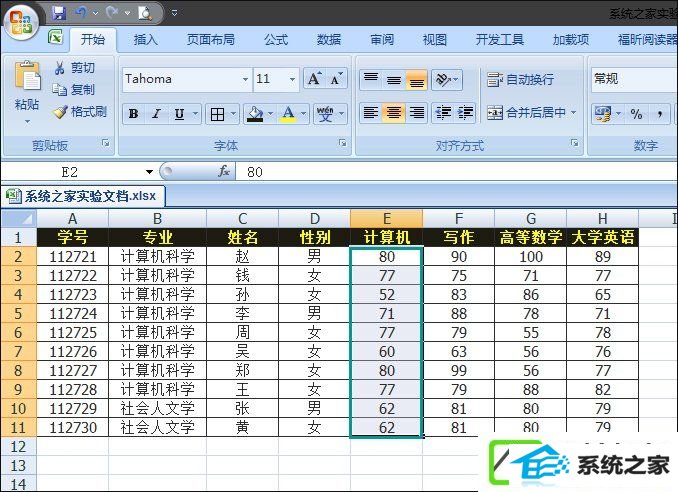The image size is (678, 492).
Task: Save the workbook using the floppy disk icon
Action: [59, 13]
